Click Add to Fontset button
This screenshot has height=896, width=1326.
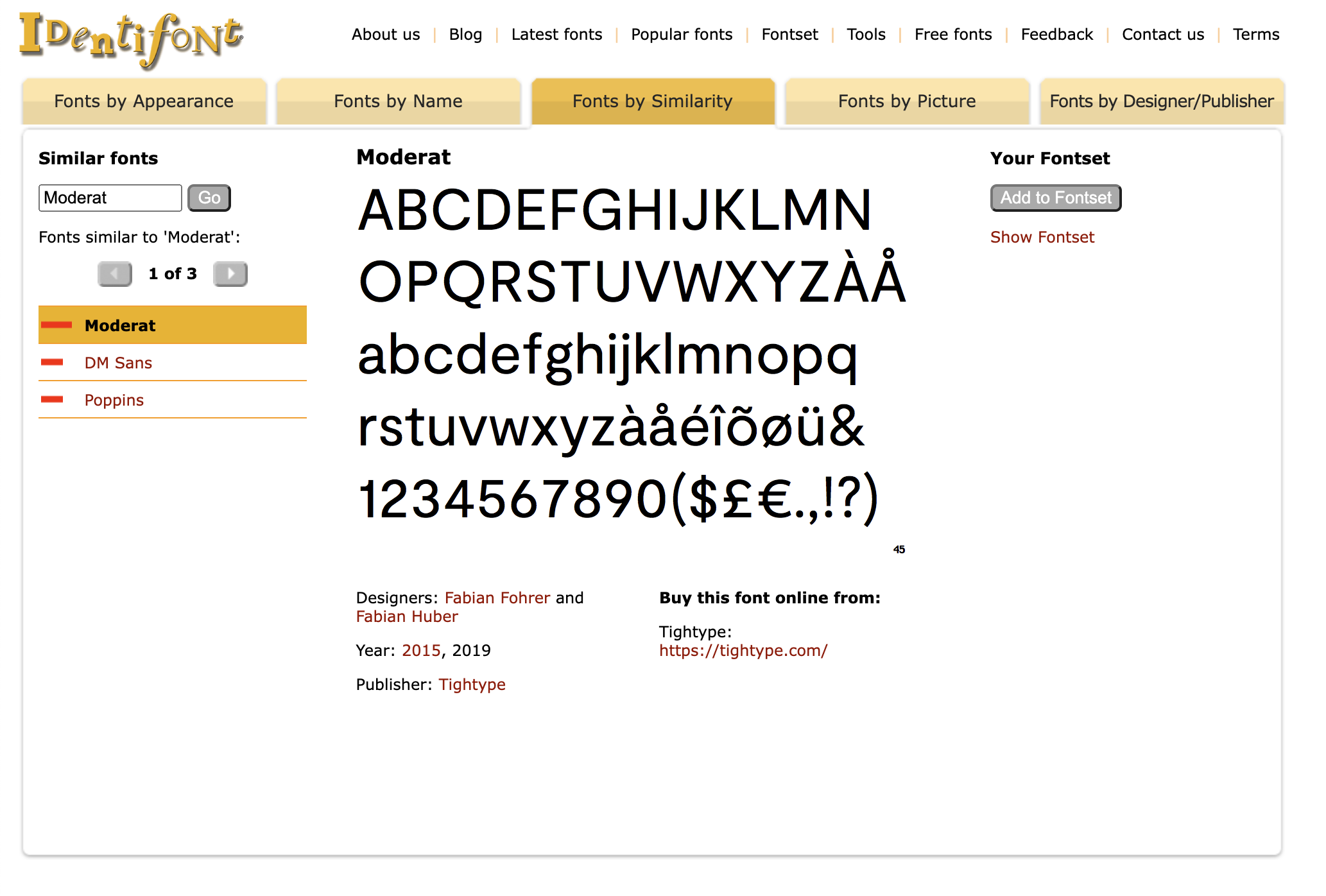pyautogui.click(x=1055, y=198)
